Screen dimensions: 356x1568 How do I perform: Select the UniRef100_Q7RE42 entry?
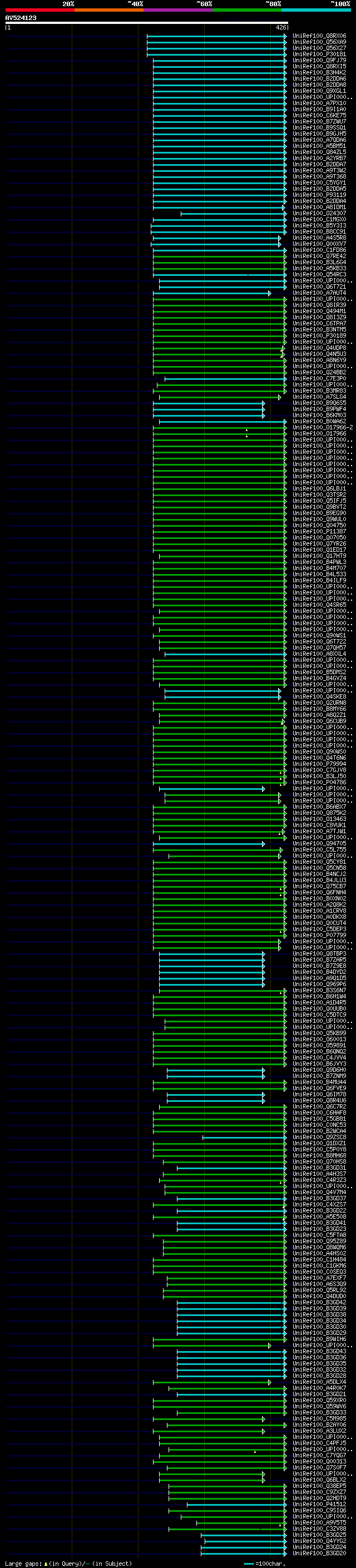click(x=319, y=256)
